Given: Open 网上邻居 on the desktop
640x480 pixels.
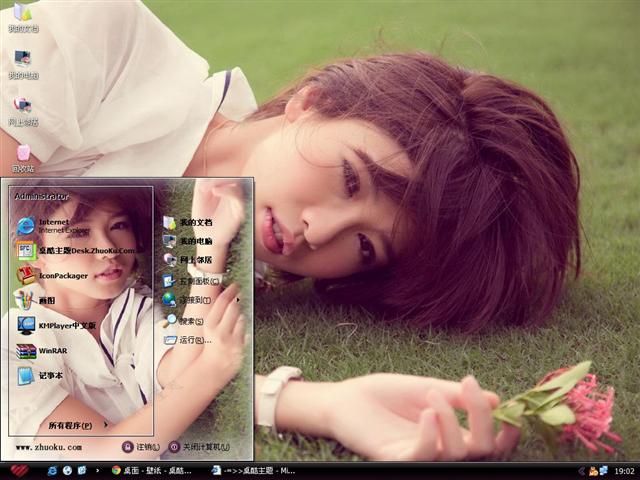Looking at the screenshot, I should pyautogui.click(x=22, y=108).
